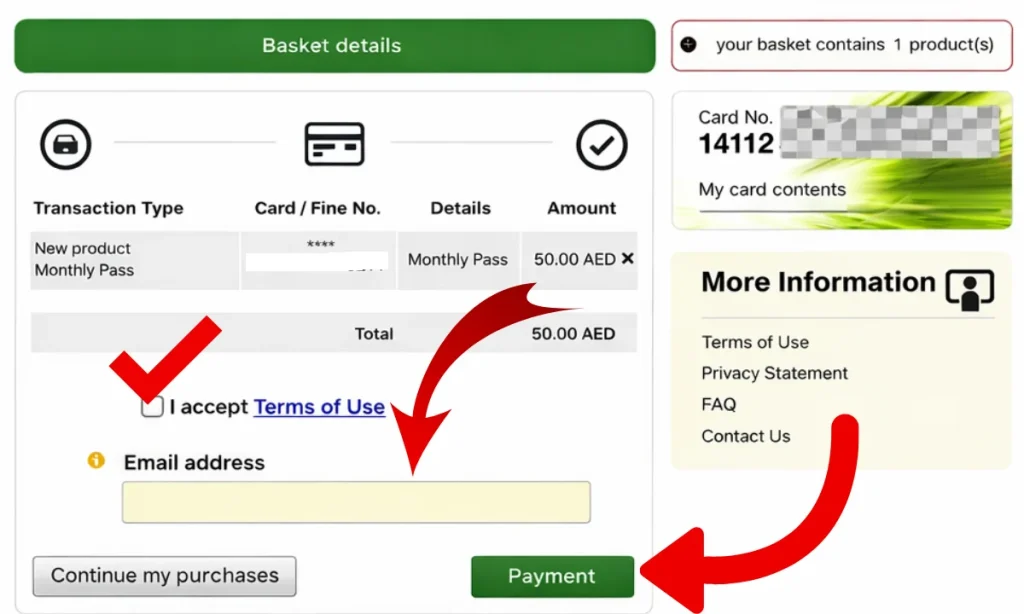Click the Card / Fine No. column header
This screenshot has width=1024, height=614.
coord(317,208)
